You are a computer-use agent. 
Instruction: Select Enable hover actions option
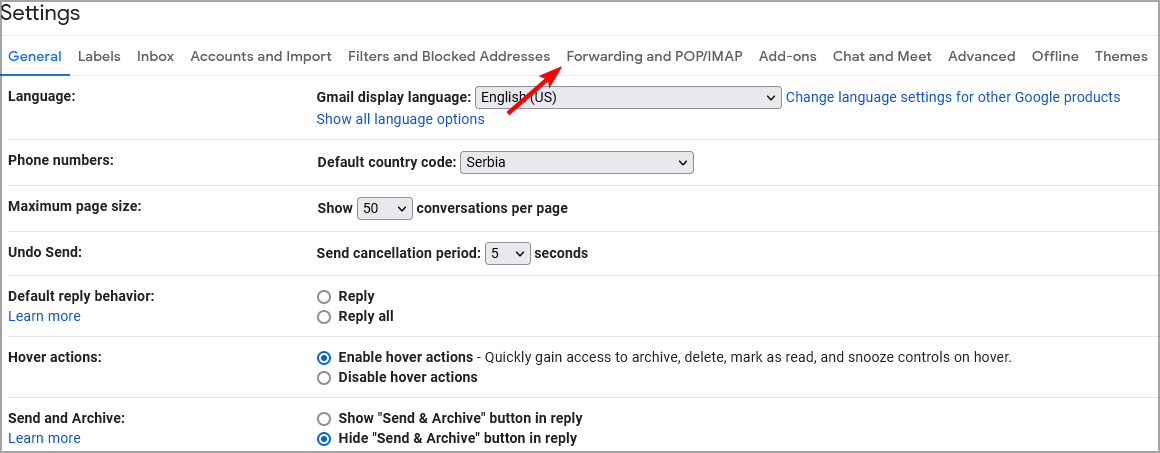click(x=323, y=358)
